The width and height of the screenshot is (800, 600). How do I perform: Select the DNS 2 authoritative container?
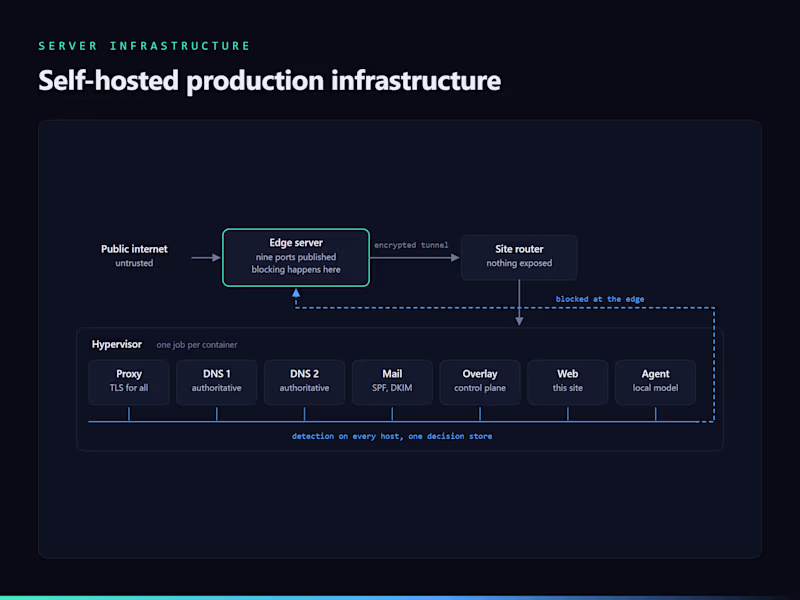304,382
